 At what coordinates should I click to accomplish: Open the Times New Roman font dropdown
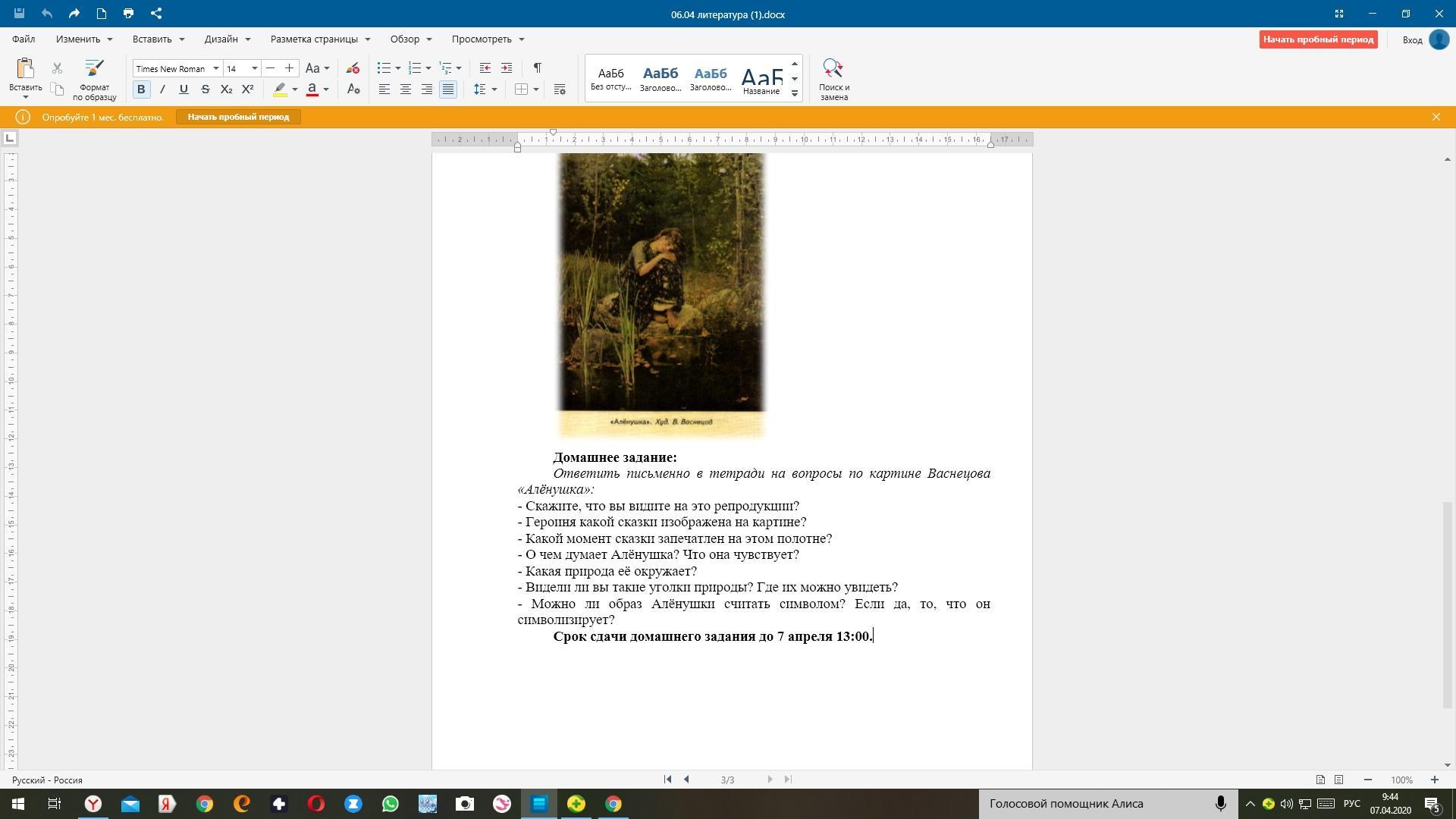(x=215, y=68)
